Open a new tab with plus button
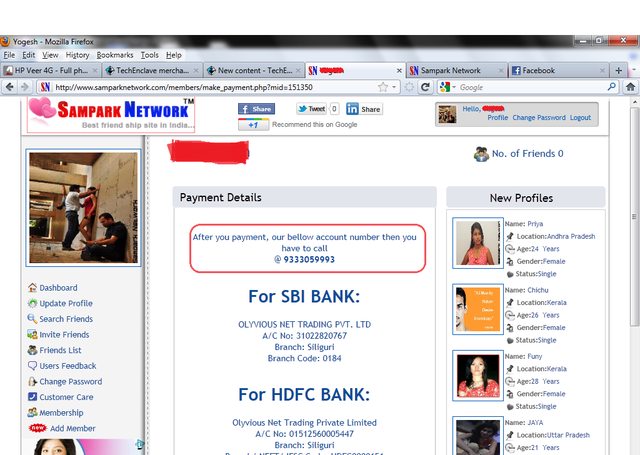 [619, 71]
